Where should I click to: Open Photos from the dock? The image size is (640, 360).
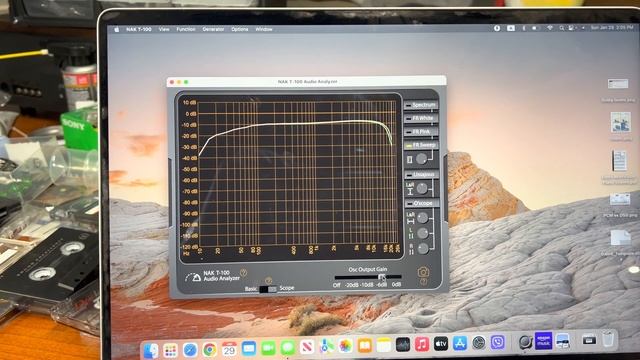click(345, 346)
